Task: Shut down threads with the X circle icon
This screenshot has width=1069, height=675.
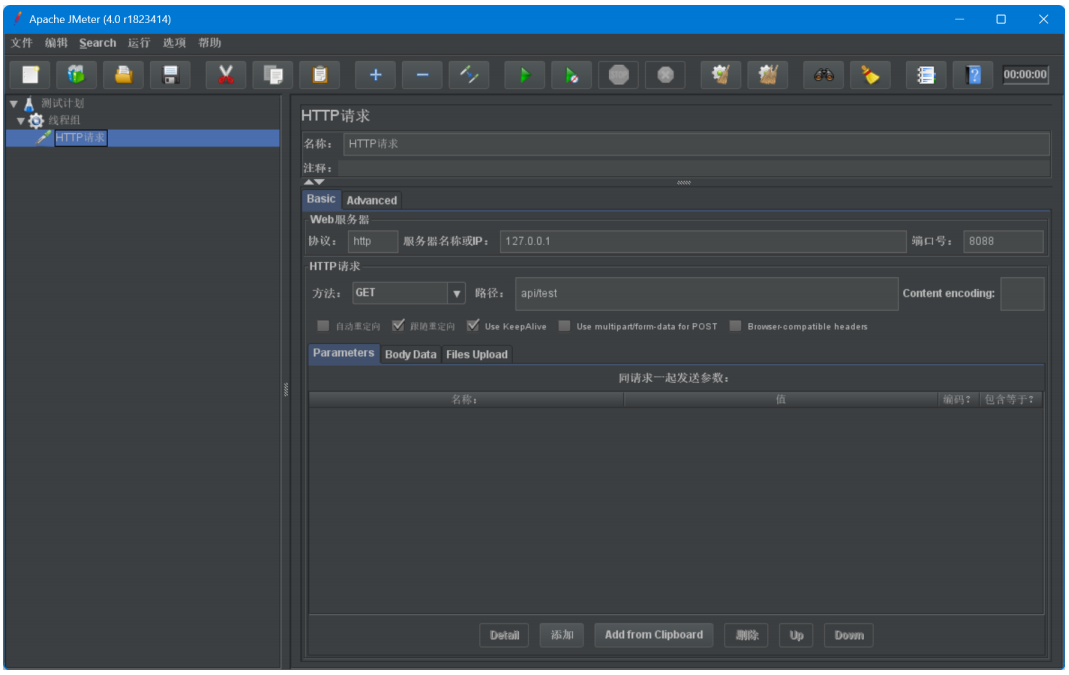Action: 665,74
